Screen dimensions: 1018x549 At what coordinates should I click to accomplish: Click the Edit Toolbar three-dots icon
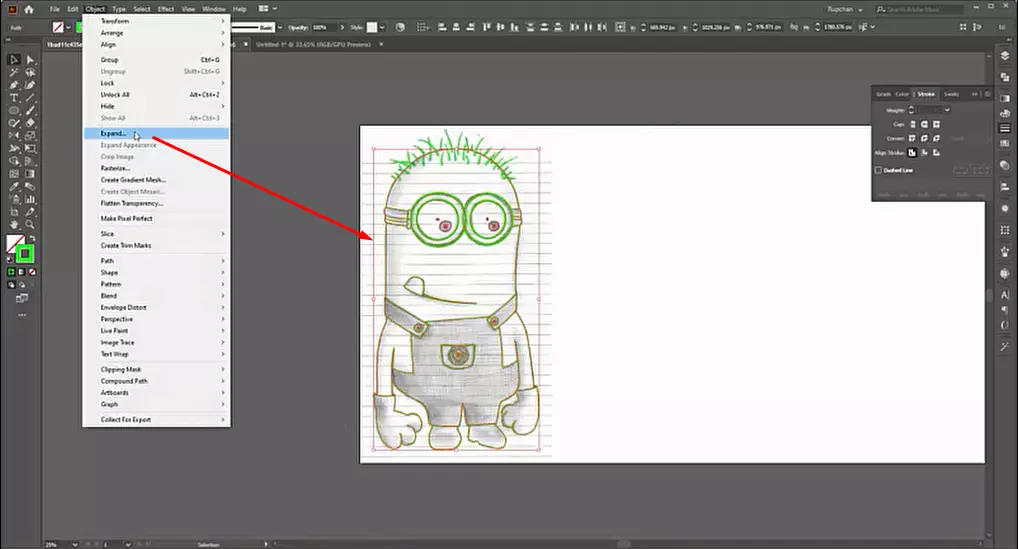(22, 315)
